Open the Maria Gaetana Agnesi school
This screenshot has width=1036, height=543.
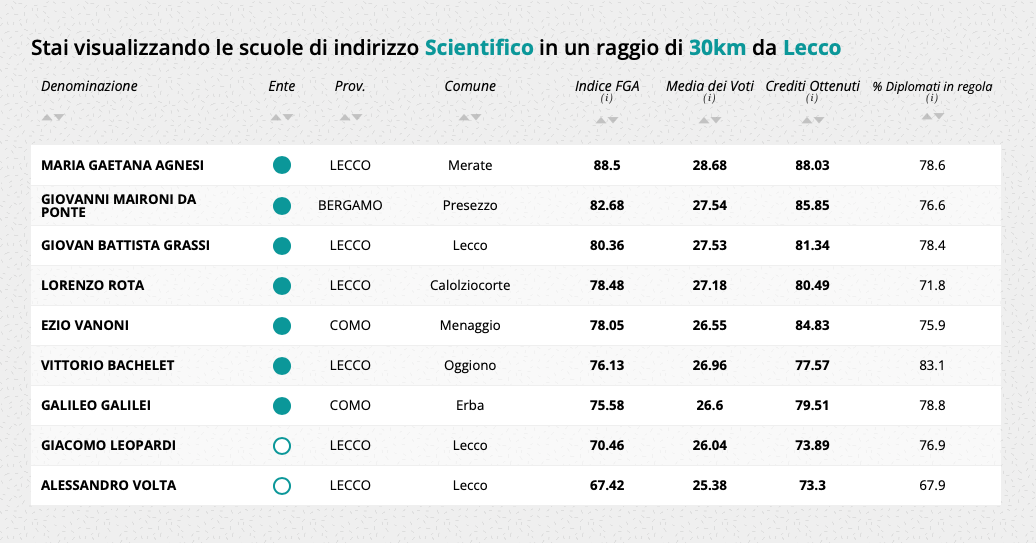[x=122, y=165]
